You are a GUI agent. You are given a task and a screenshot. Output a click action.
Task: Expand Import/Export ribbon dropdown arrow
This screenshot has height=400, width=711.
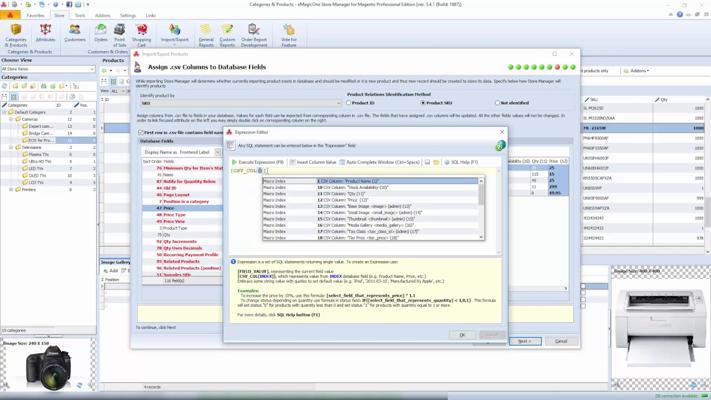(175, 45)
